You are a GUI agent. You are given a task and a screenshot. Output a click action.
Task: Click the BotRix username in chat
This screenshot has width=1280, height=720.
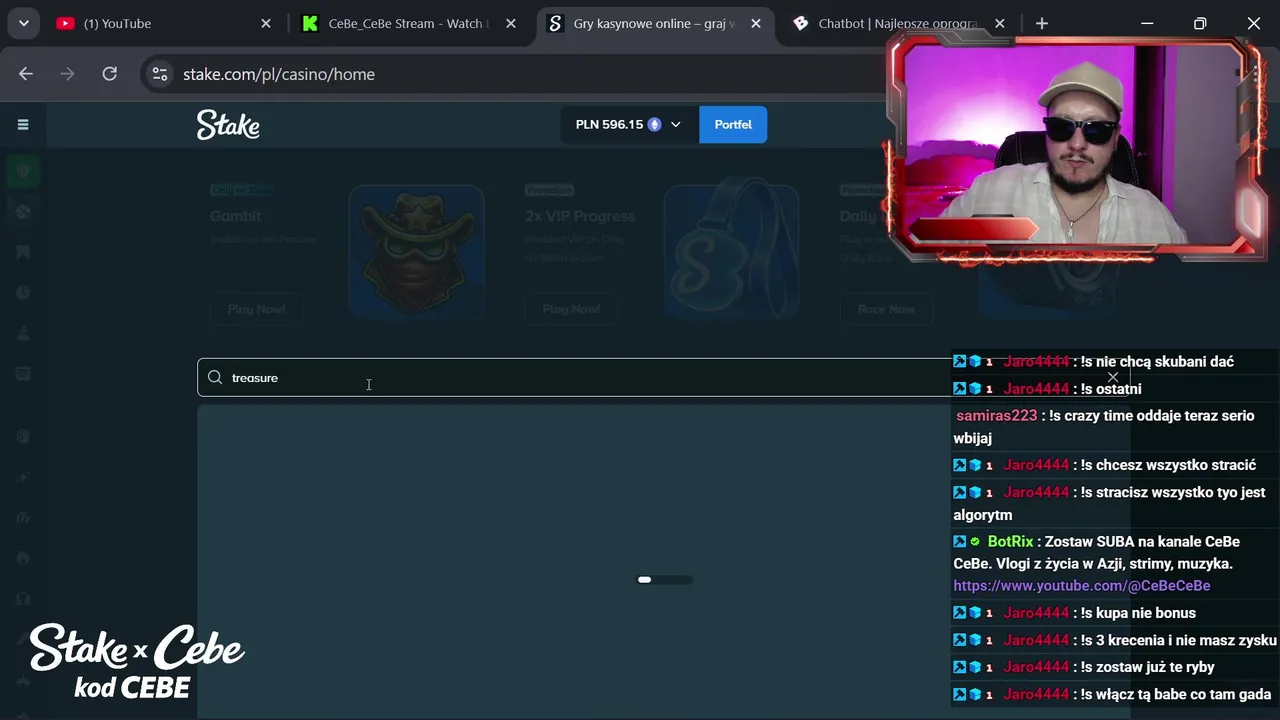coord(1010,541)
